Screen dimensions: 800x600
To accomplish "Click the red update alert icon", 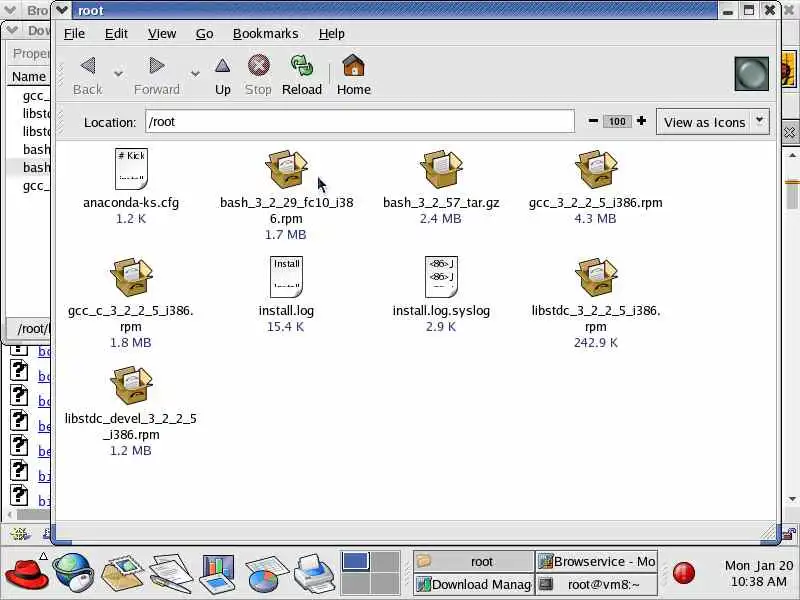I will point(684,573).
